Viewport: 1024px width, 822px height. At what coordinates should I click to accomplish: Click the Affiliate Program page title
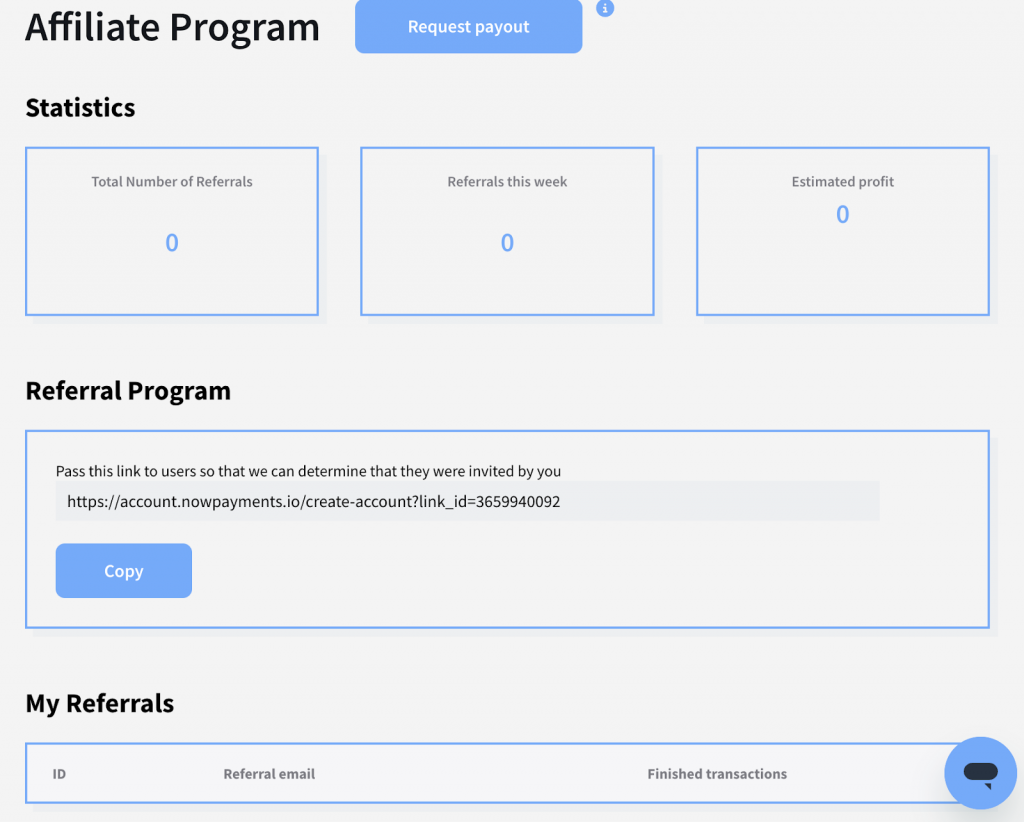(x=172, y=28)
